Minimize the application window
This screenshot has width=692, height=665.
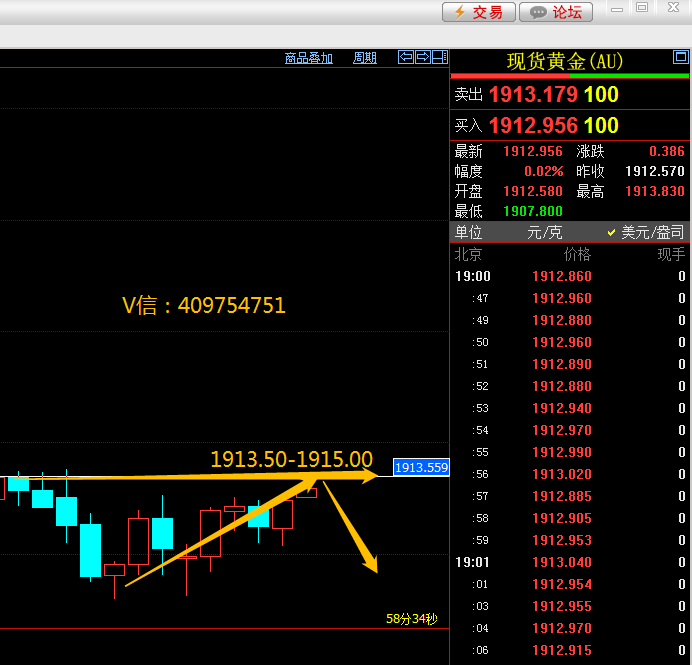point(617,7)
